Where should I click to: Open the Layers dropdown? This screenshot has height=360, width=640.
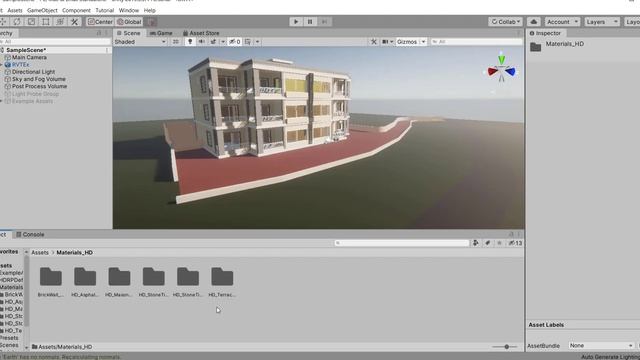coord(601,22)
